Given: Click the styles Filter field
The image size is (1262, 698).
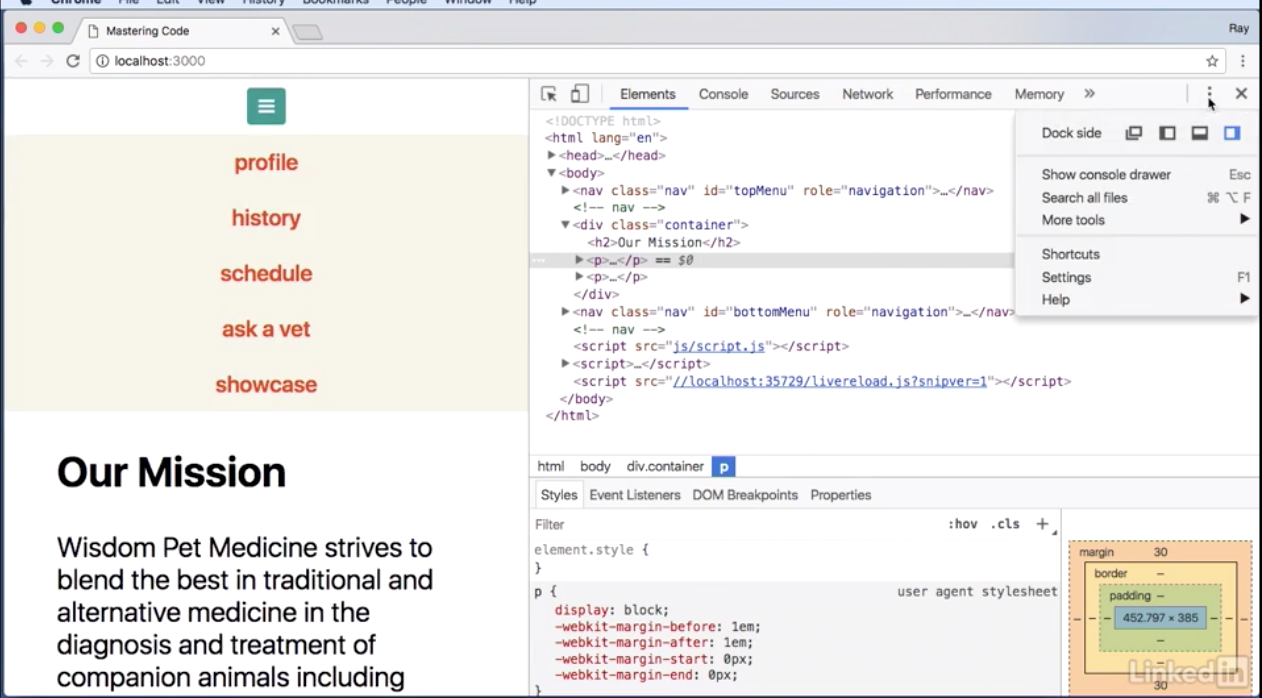Looking at the screenshot, I should click(735, 524).
